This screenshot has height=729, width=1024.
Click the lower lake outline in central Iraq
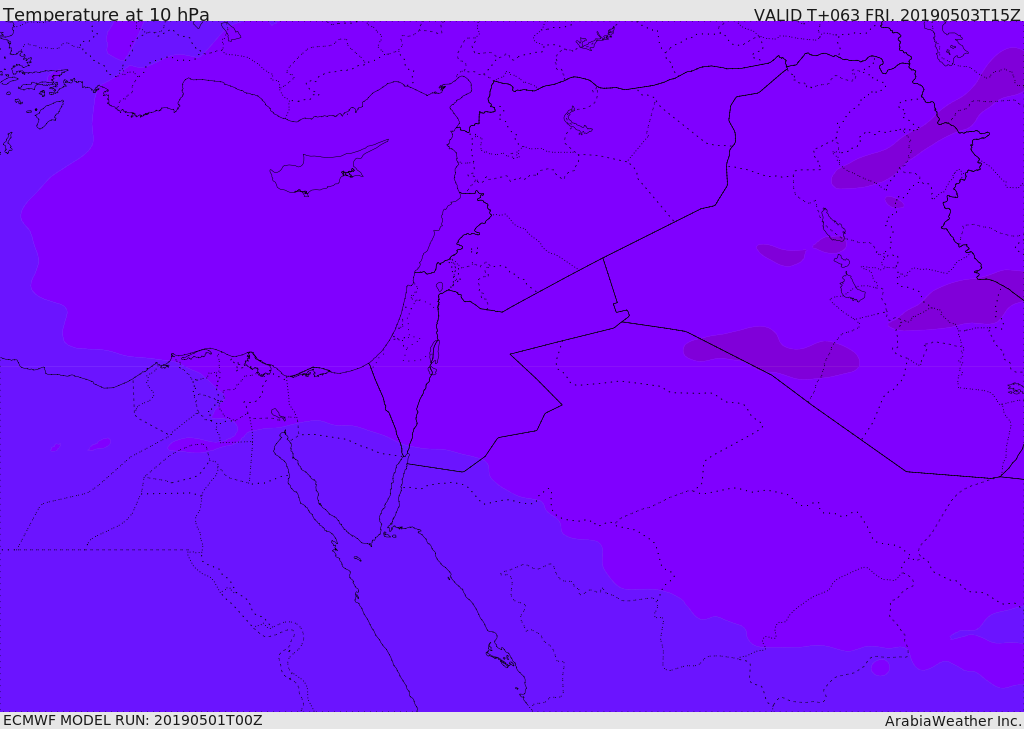point(850,289)
